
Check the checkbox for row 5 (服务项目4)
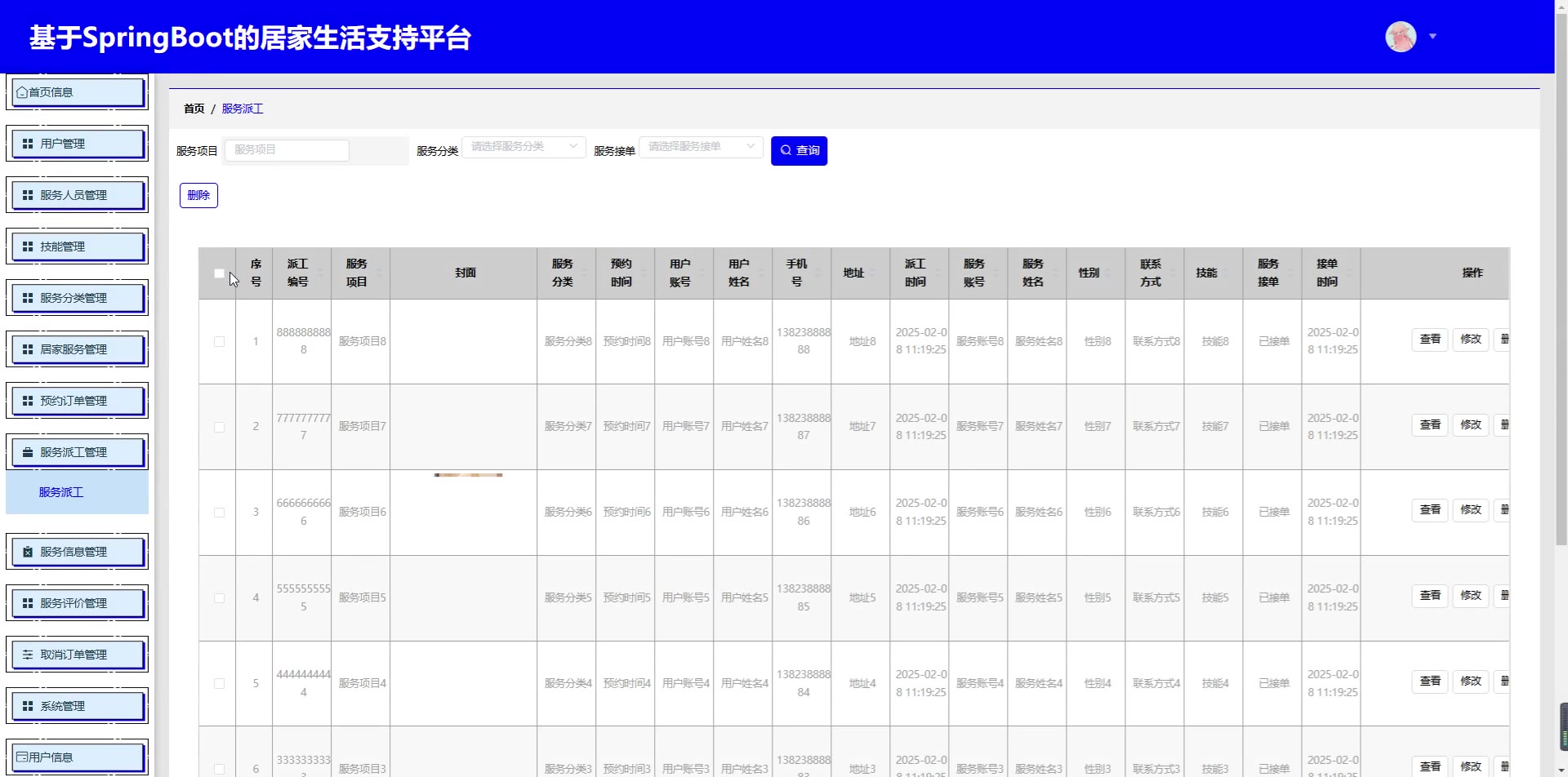click(x=219, y=684)
